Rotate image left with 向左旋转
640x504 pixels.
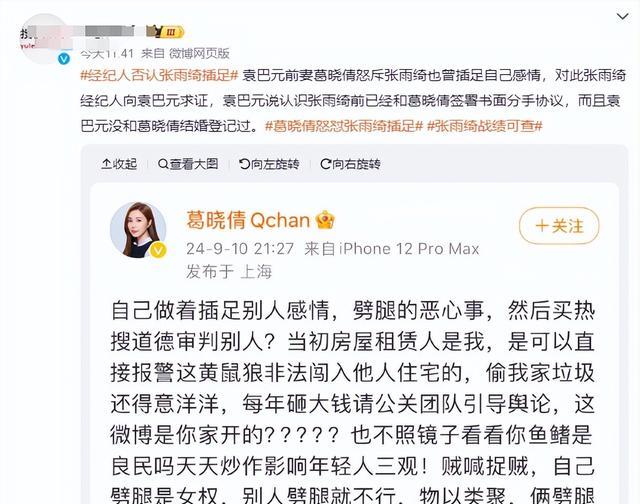point(269,164)
